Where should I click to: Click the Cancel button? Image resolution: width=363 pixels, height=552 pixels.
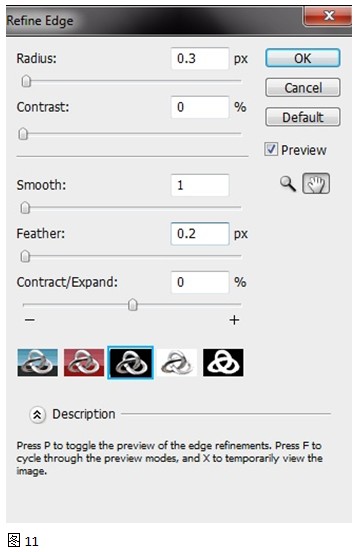[x=303, y=88]
